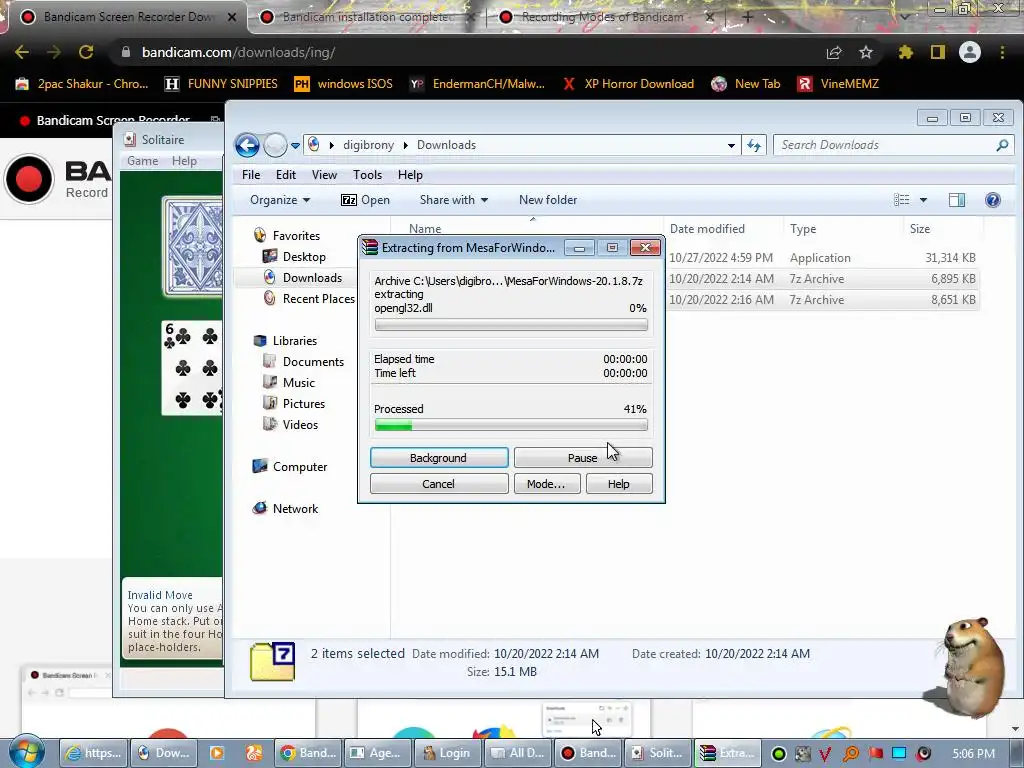
Task: Sort by the Date modified column header
Action: click(707, 229)
